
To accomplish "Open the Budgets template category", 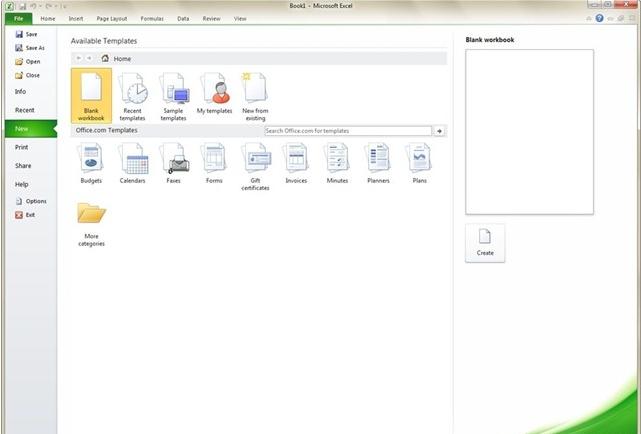I will [91, 165].
